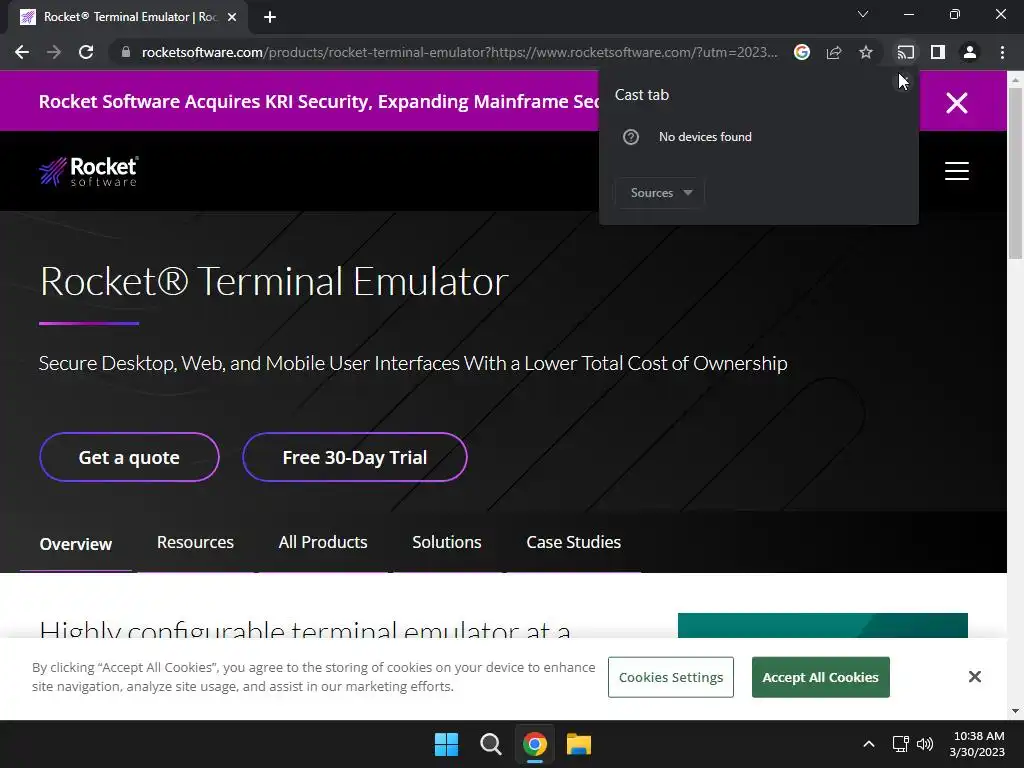Open File Explorer from the taskbar

pyautogui.click(x=579, y=744)
